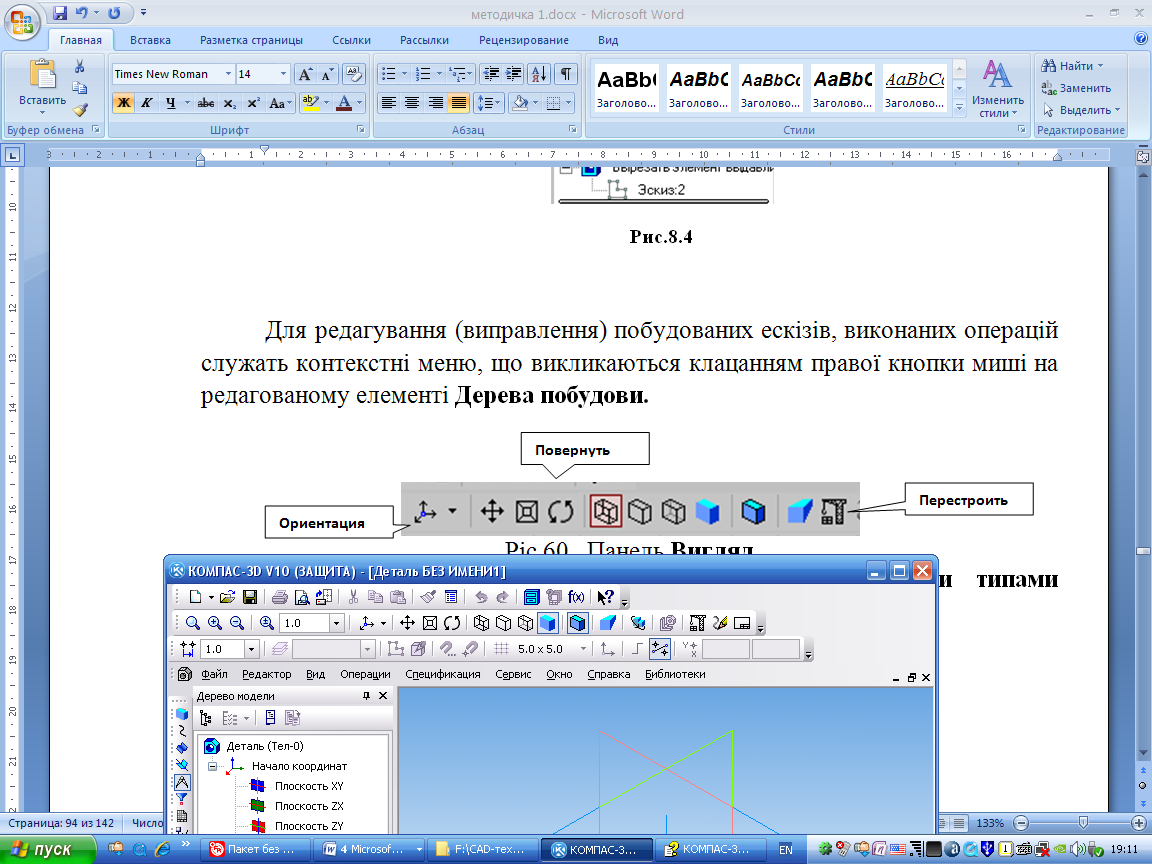Toggle Underline (Ч) formatting in Word
This screenshot has height=864, width=1152.
coord(170,103)
